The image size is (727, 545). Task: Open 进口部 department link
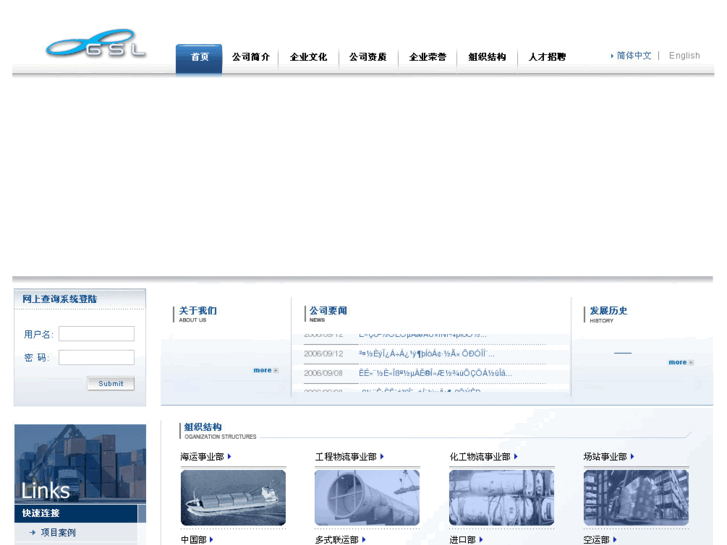[x=462, y=540]
